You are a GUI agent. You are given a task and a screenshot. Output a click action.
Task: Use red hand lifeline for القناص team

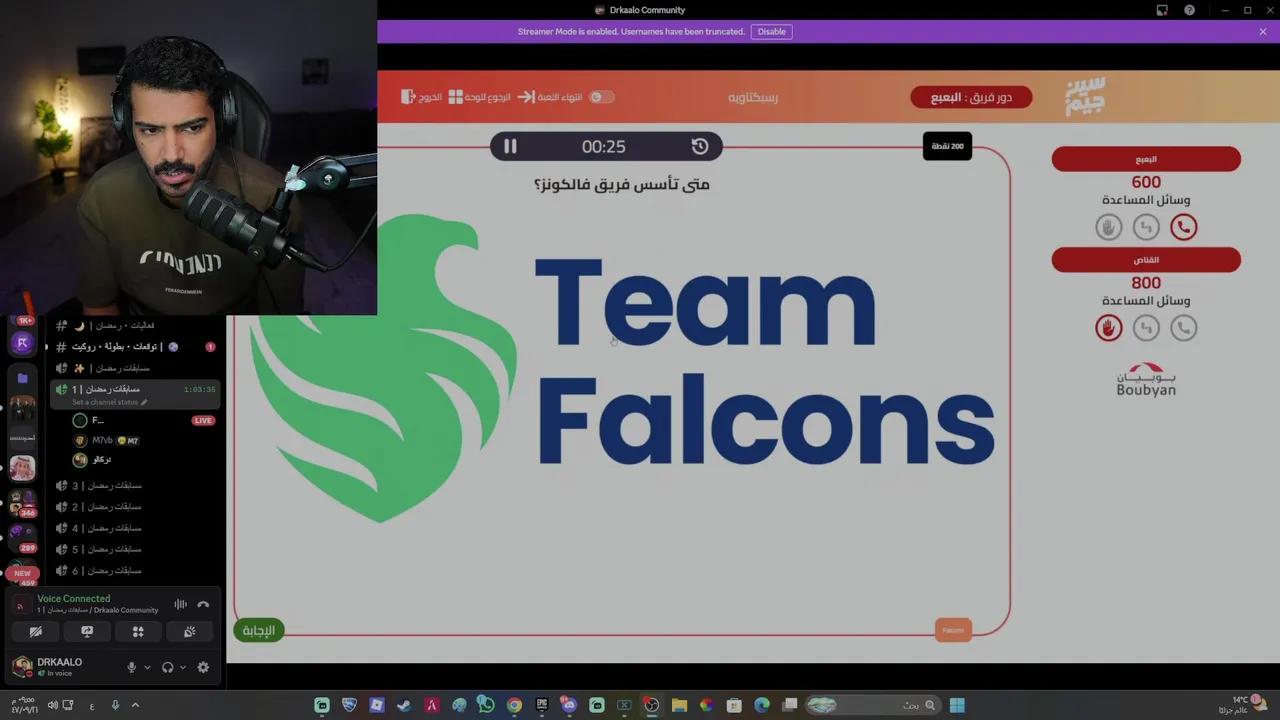(1108, 328)
